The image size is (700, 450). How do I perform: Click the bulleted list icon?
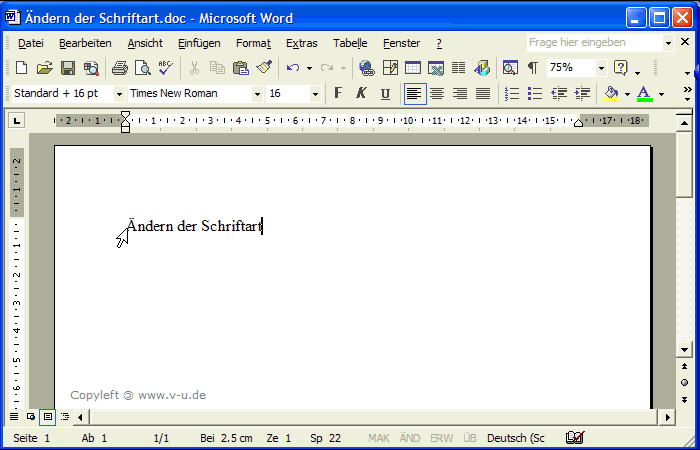(x=534, y=94)
